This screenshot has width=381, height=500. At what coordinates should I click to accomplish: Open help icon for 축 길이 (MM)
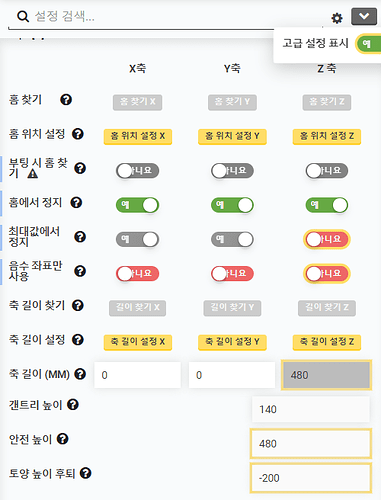pos(80,374)
